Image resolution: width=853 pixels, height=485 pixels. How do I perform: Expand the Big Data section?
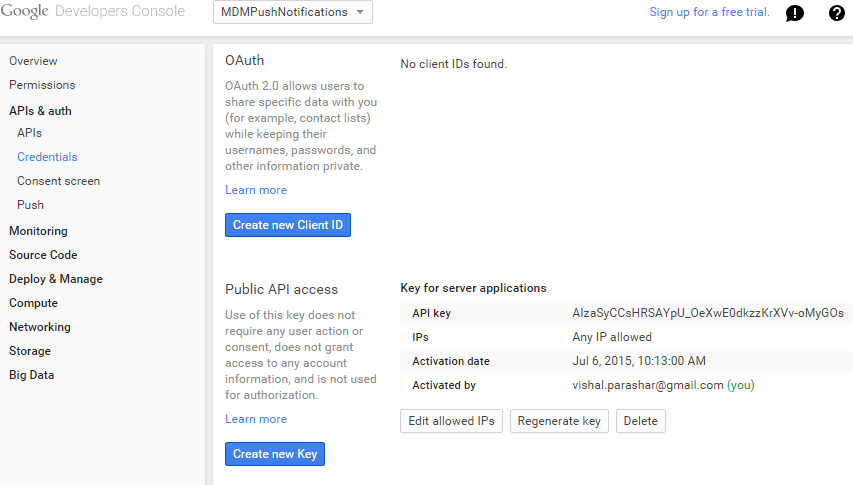pyautogui.click(x=32, y=375)
